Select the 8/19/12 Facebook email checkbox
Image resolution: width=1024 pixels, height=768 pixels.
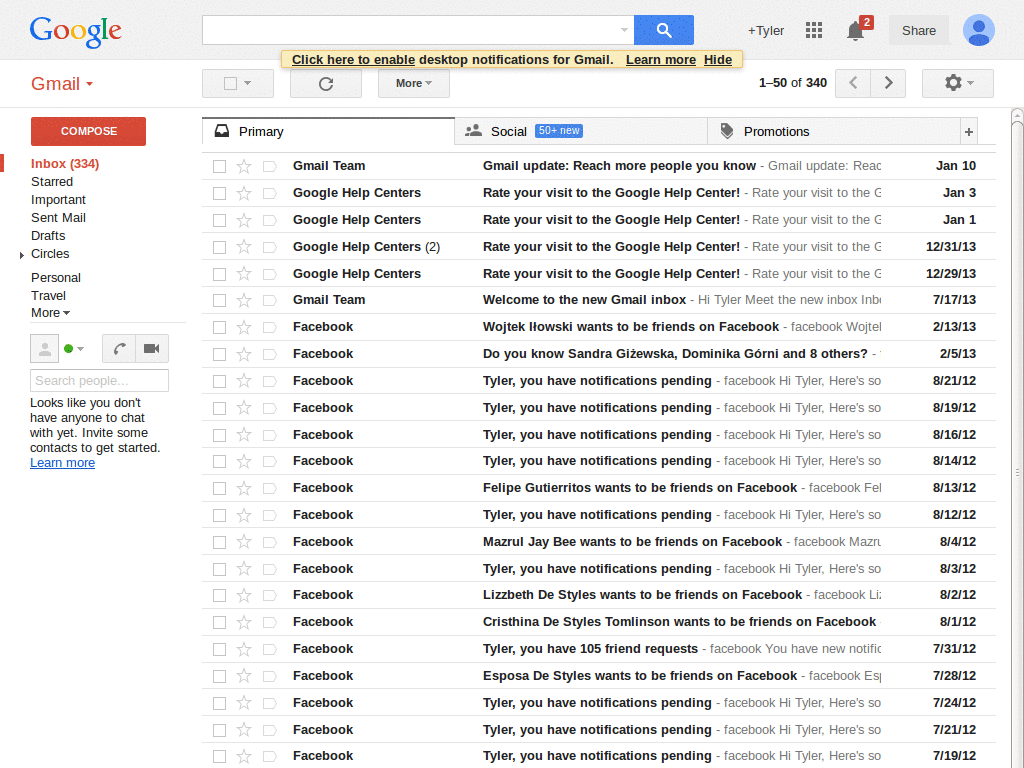(x=219, y=408)
